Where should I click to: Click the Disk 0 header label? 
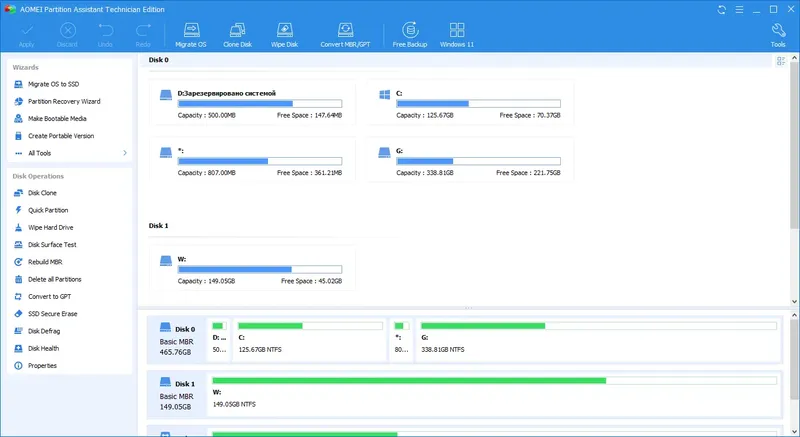[x=159, y=60]
